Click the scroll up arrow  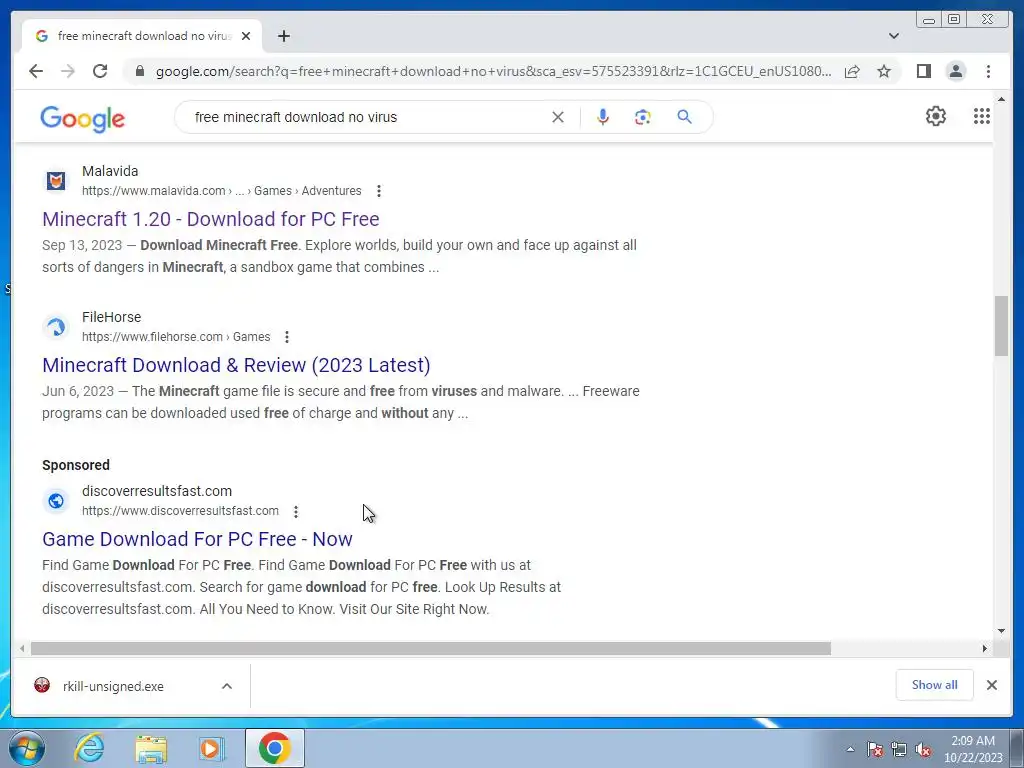pos(1001,99)
